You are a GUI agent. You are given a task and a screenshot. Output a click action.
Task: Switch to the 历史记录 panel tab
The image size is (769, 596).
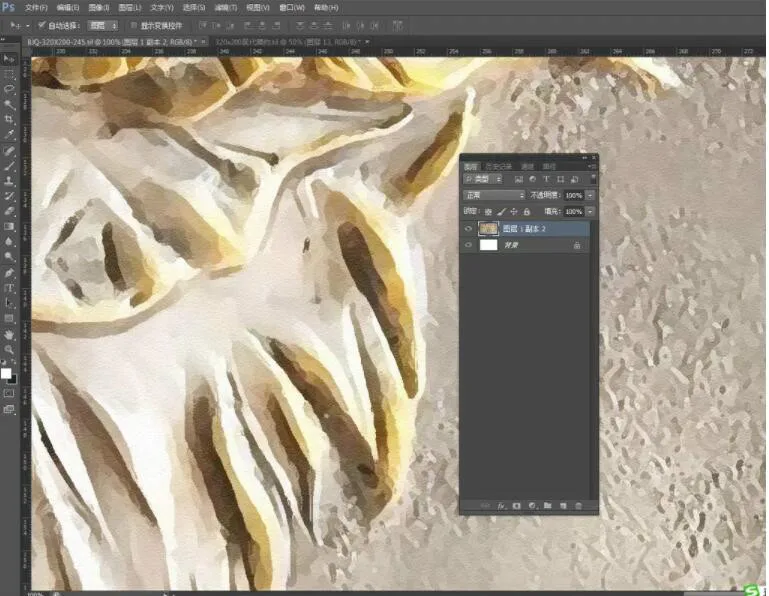[x=499, y=167]
